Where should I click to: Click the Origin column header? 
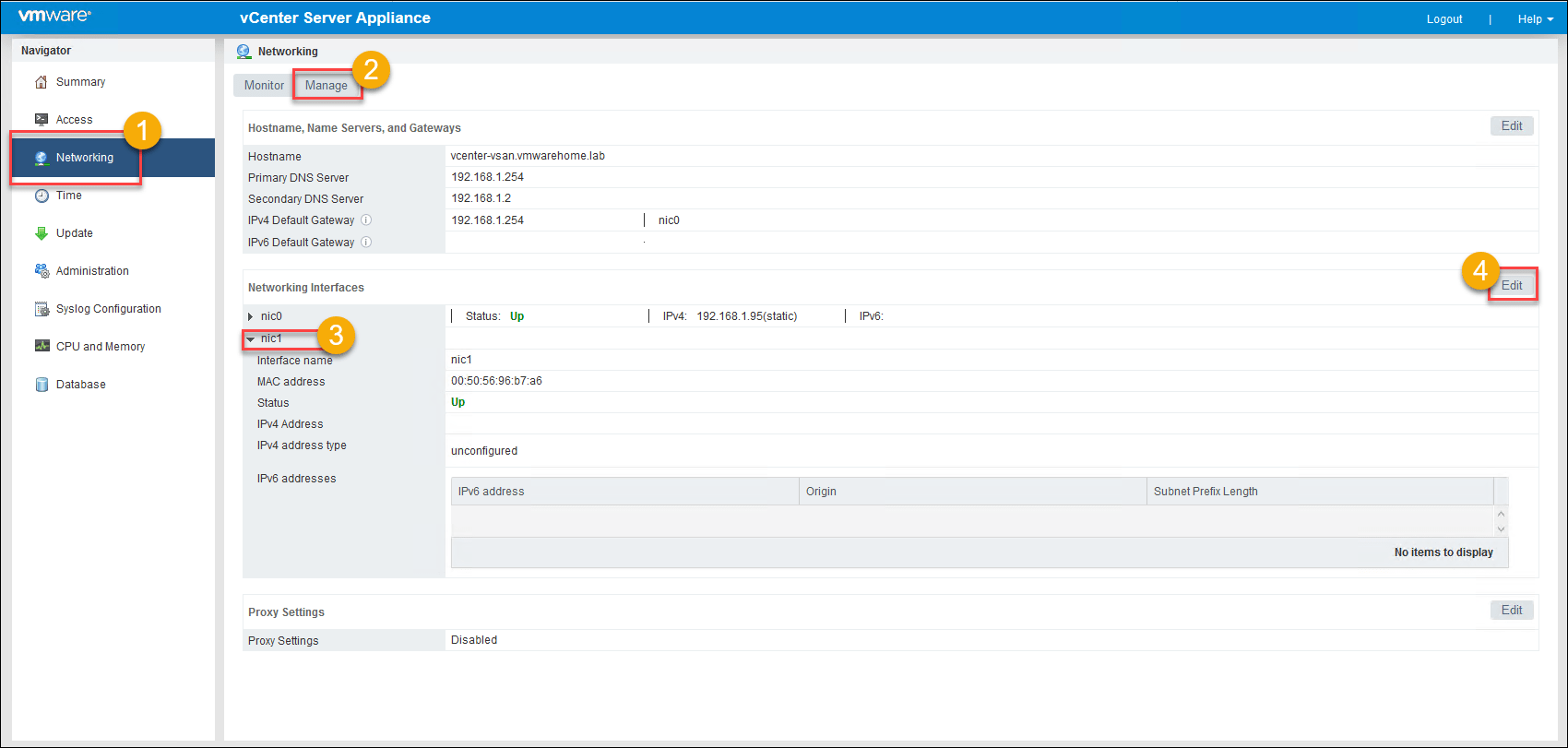click(973, 492)
